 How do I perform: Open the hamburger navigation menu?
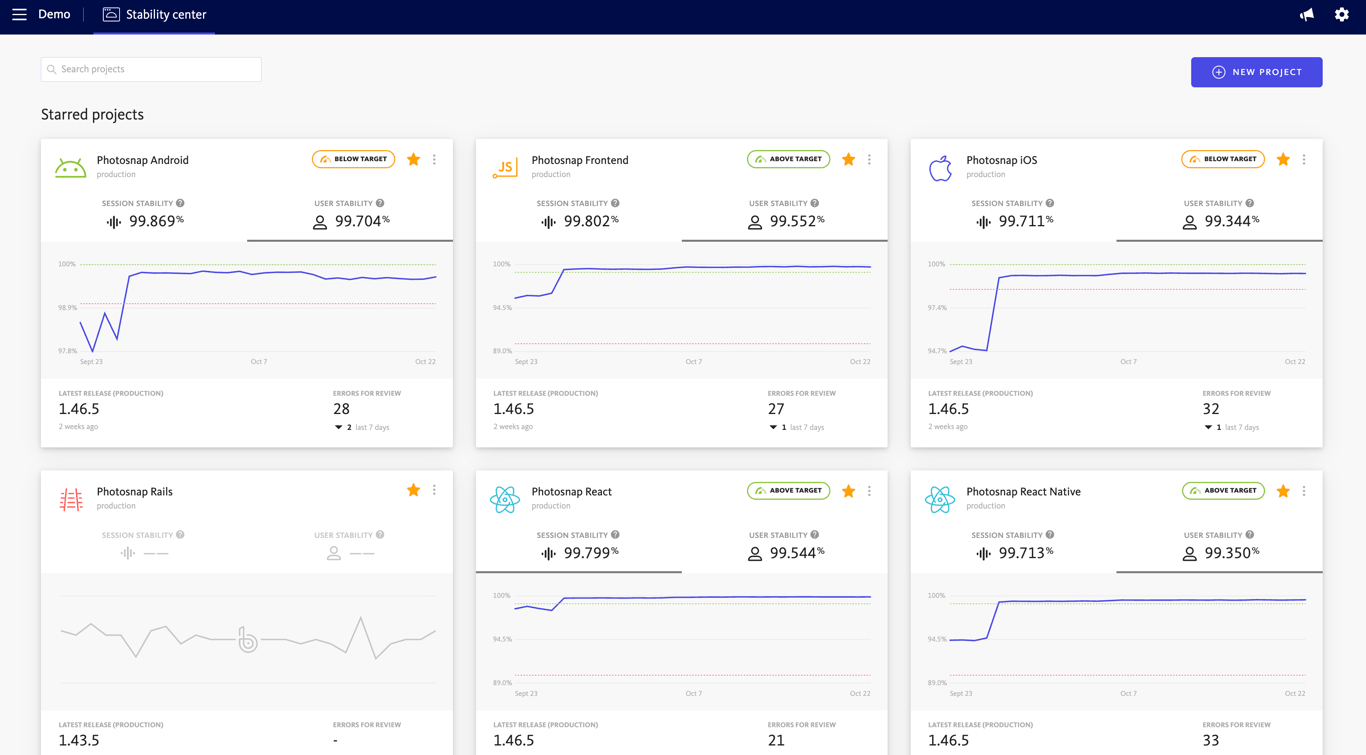pos(19,15)
